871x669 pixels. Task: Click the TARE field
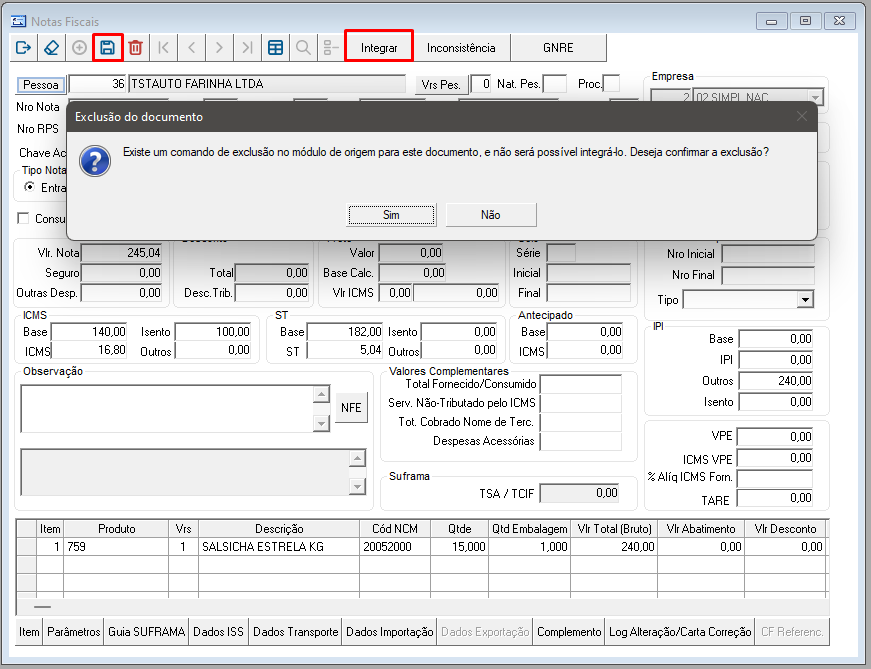[775, 498]
